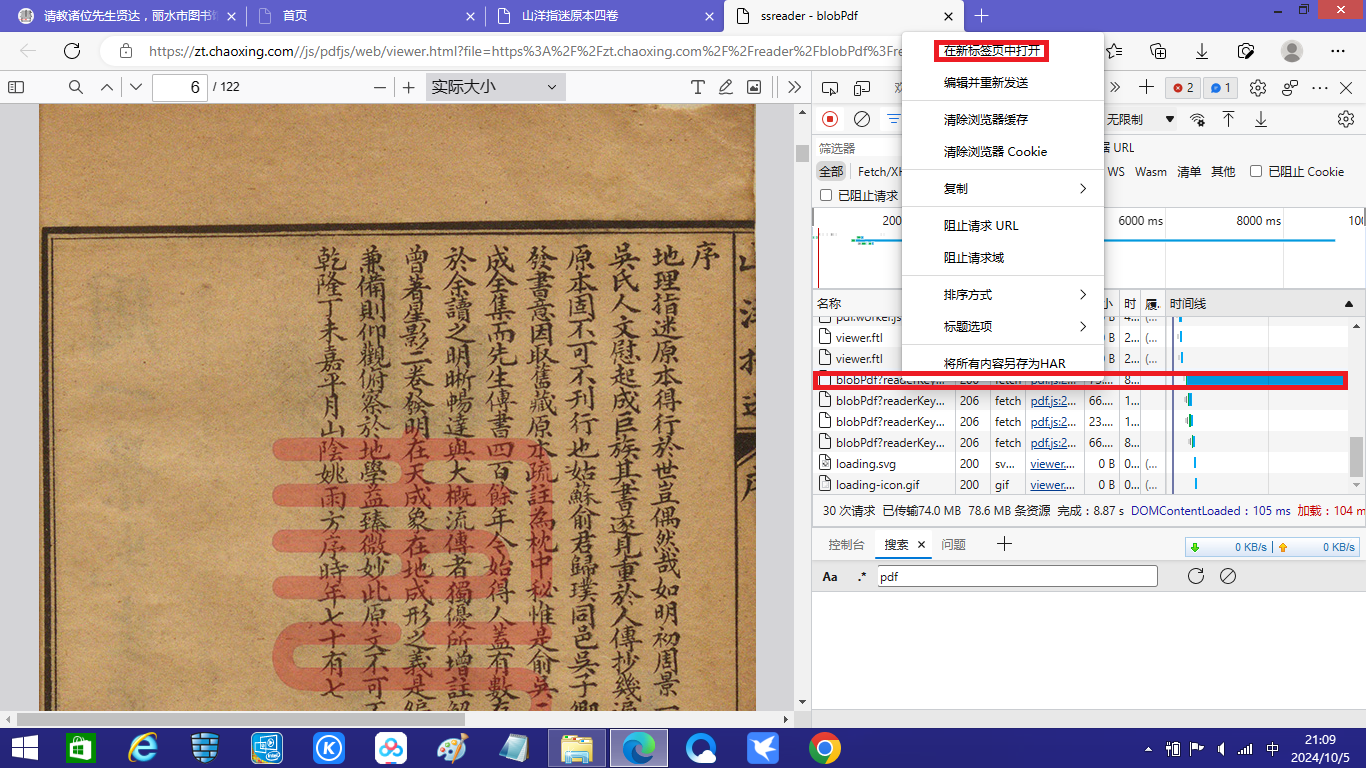Select the loading.svg request row
Viewport: 1366px width, 768px height.
(x=1080, y=463)
